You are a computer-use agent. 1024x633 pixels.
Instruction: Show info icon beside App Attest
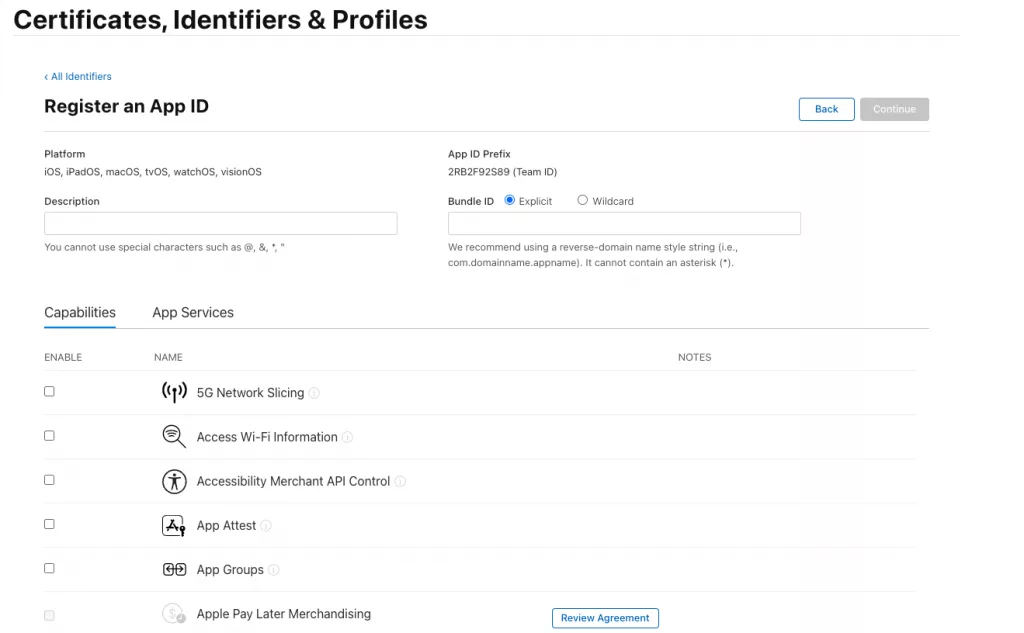[x=266, y=526]
